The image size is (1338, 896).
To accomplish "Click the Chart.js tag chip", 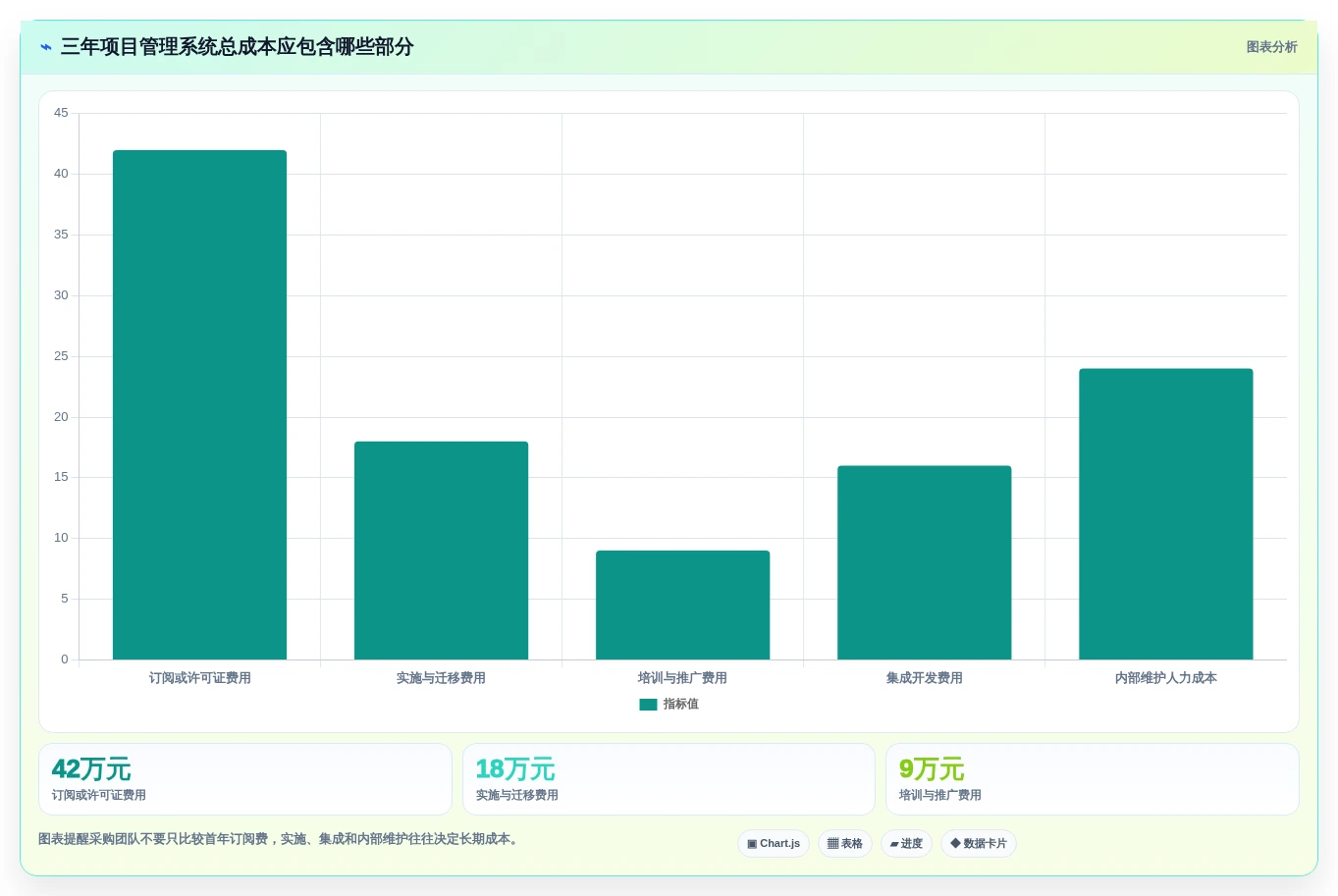I will tap(774, 844).
